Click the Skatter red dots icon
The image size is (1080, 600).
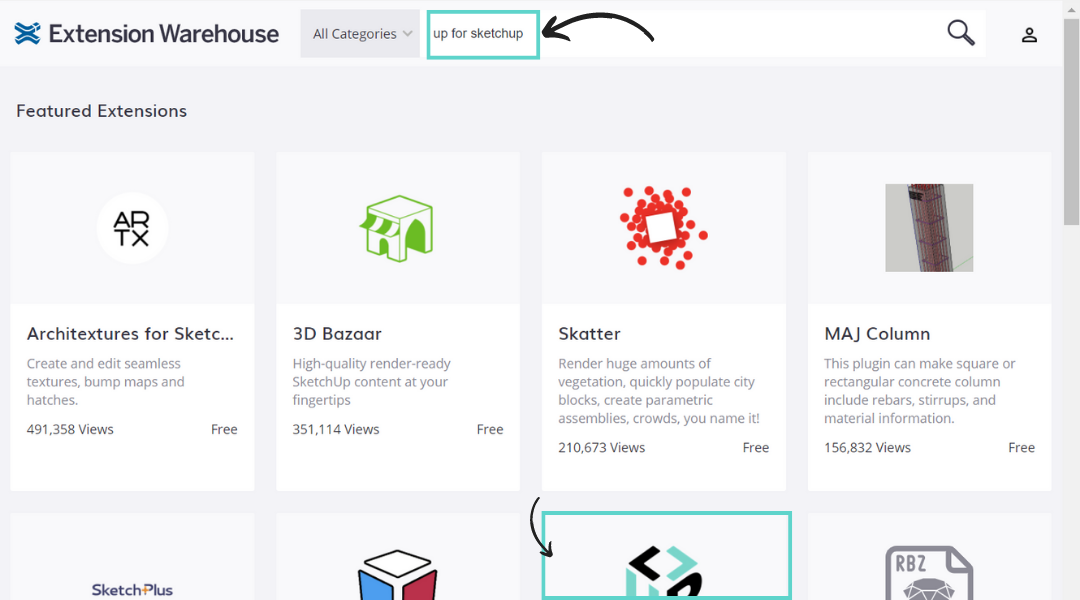pyautogui.click(x=663, y=227)
